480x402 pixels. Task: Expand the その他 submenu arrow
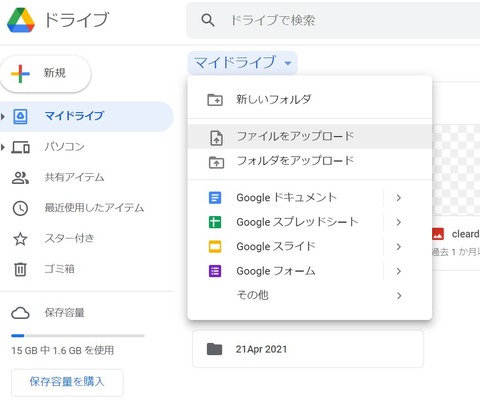(399, 295)
